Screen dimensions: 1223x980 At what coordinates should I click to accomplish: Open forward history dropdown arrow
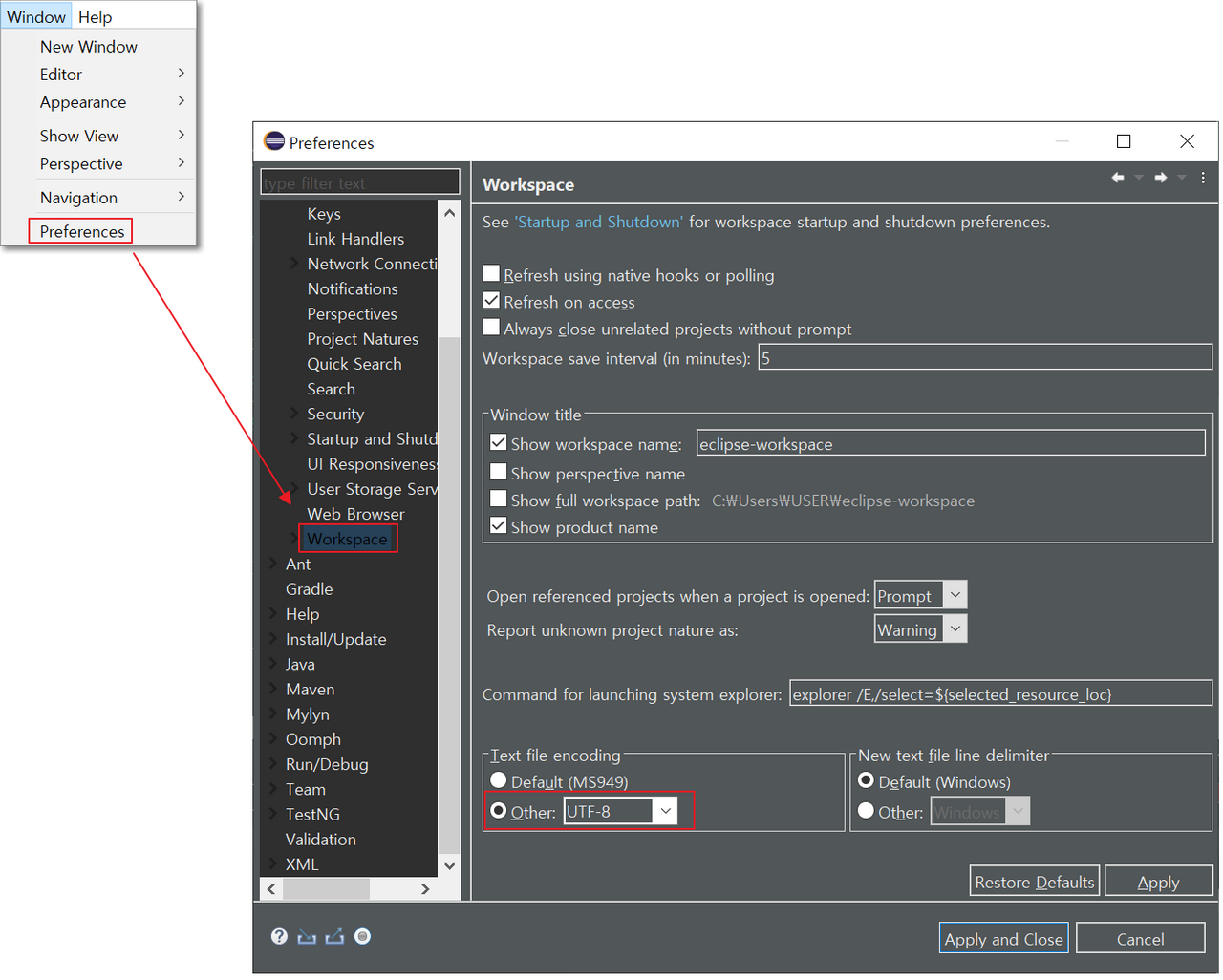click(x=1182, y=178)
